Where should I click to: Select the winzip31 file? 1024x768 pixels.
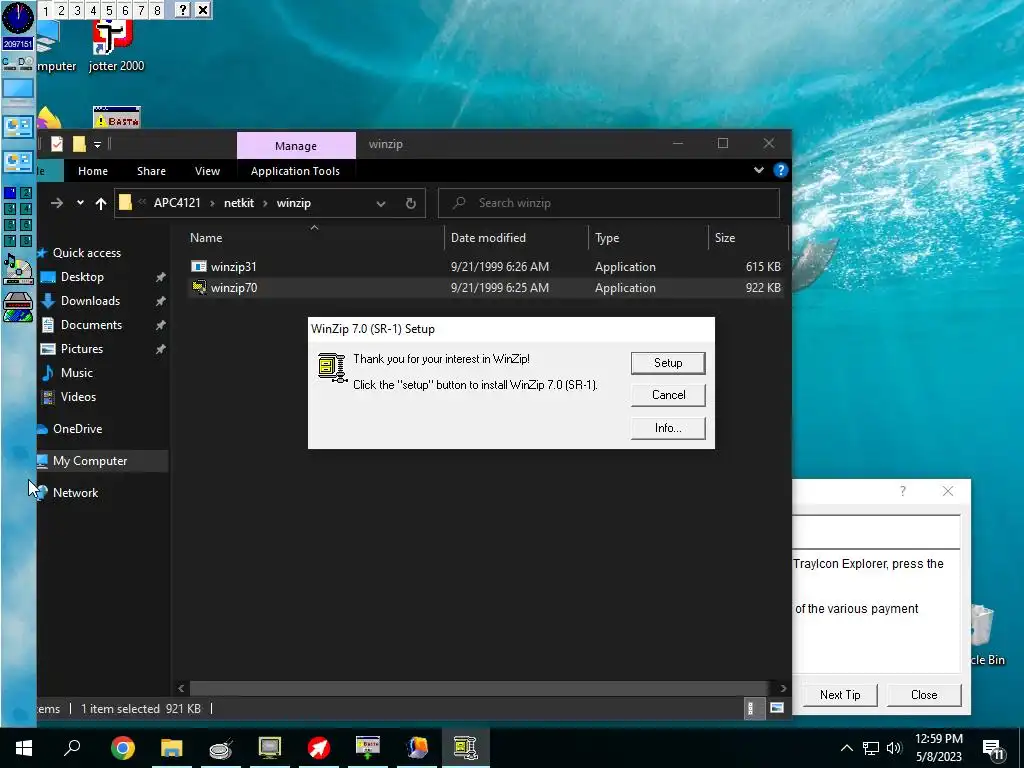[233, 266]
